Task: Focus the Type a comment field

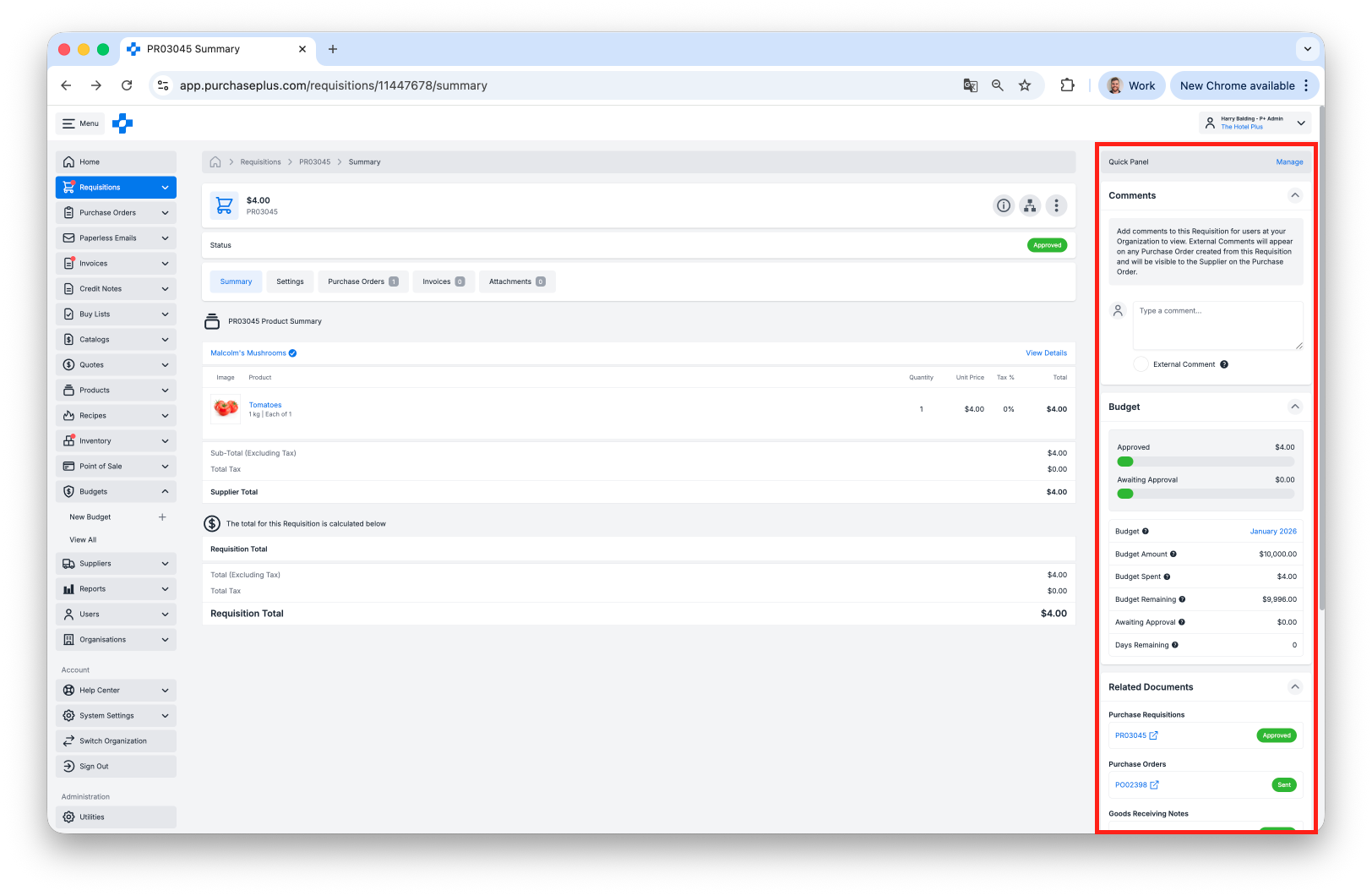Action: point(1217,325)
